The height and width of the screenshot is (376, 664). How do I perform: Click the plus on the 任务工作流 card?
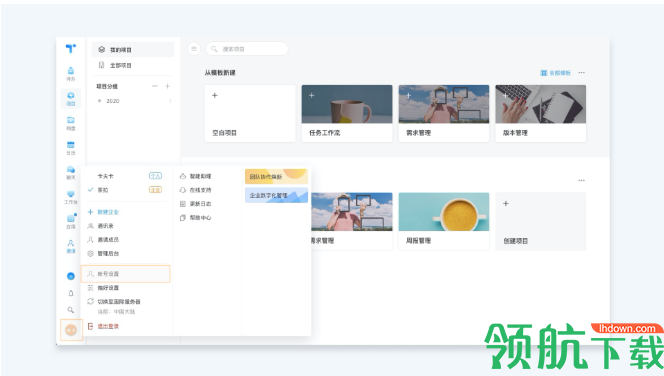coord(312,95)
